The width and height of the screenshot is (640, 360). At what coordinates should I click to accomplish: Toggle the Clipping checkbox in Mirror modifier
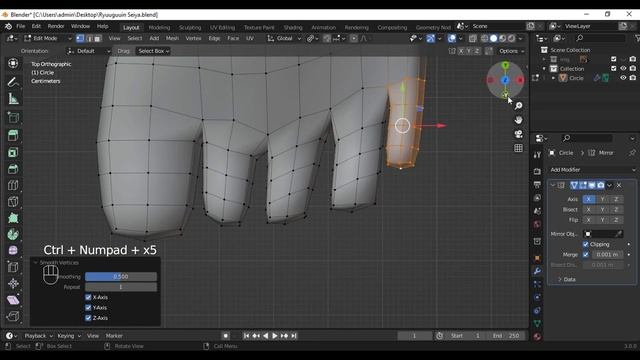click(586, 244)
